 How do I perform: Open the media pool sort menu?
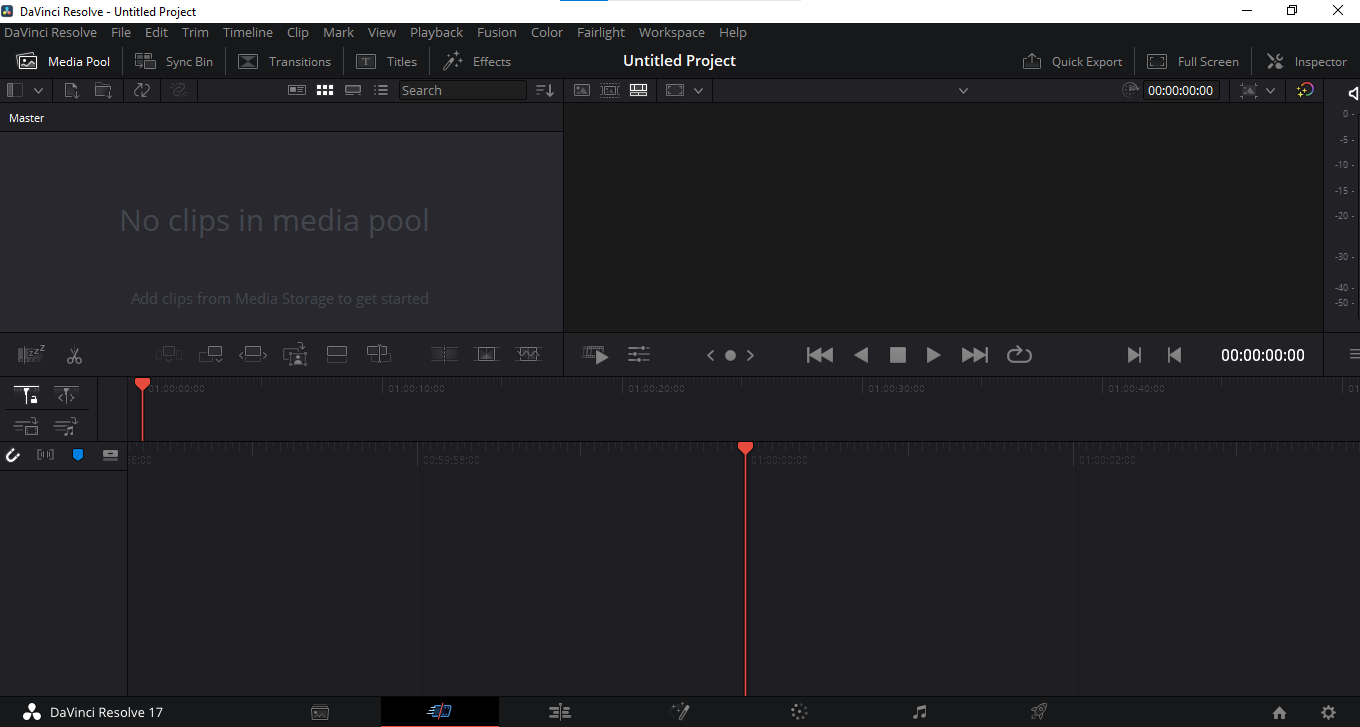(544, 90)
